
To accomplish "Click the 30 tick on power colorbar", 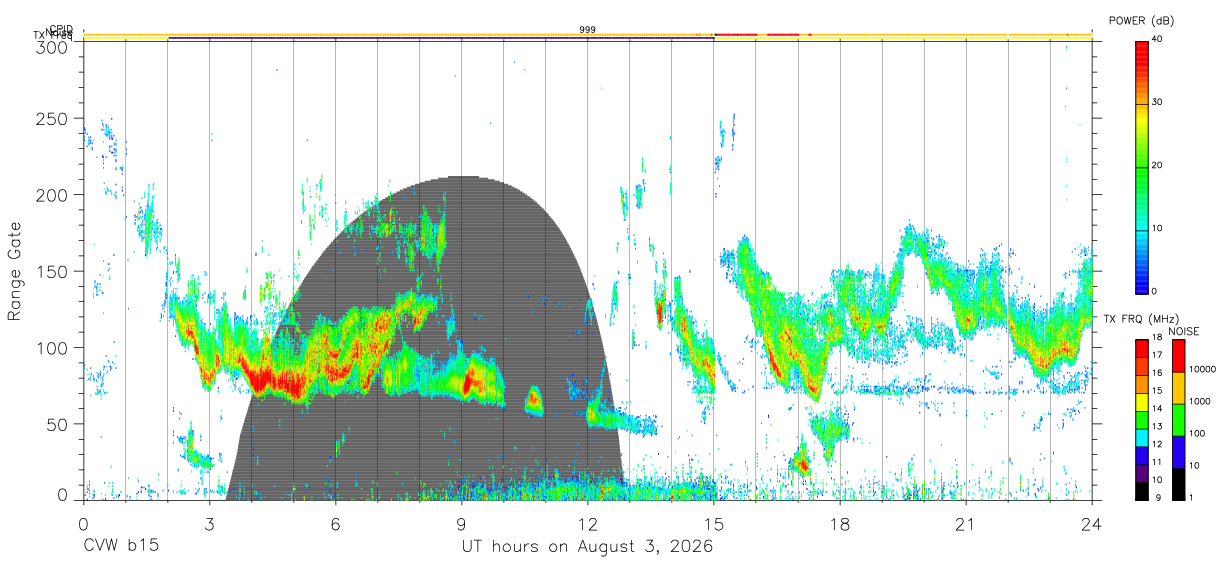I will [1158, 102].
